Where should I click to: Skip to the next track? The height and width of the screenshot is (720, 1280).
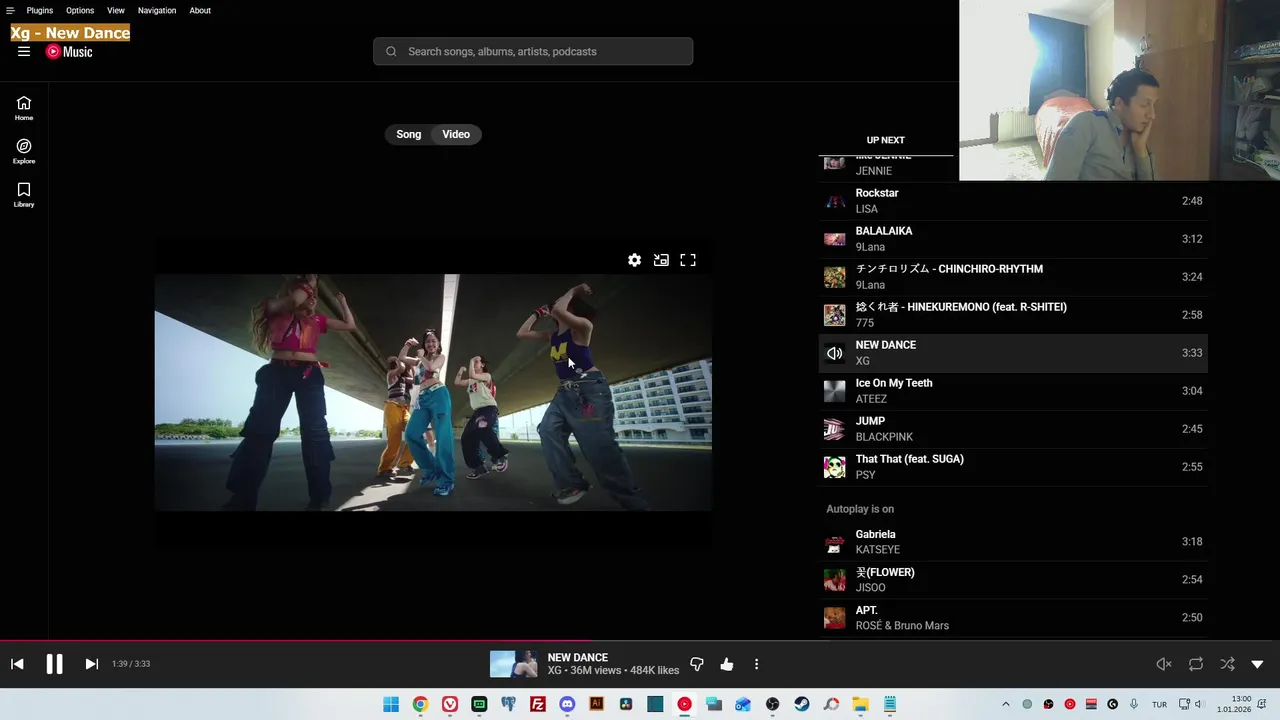91,664
